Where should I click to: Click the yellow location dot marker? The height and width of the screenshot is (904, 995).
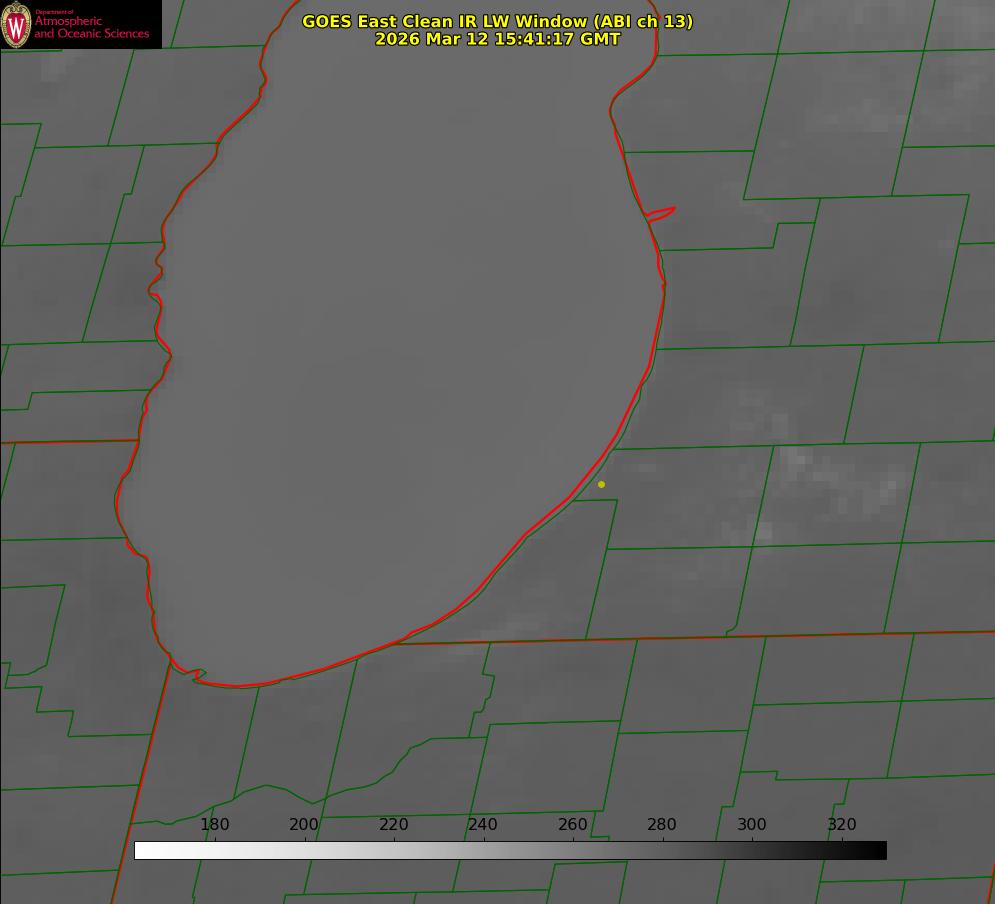tap(601, 484)
